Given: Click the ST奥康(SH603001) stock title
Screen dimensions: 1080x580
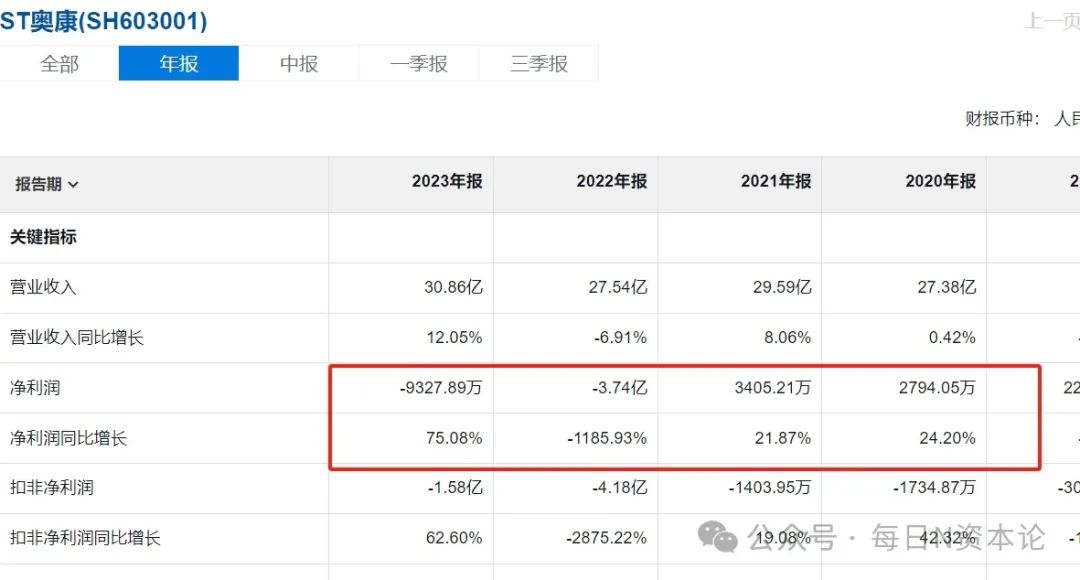Looking at the screenshot, I should 103,21.
